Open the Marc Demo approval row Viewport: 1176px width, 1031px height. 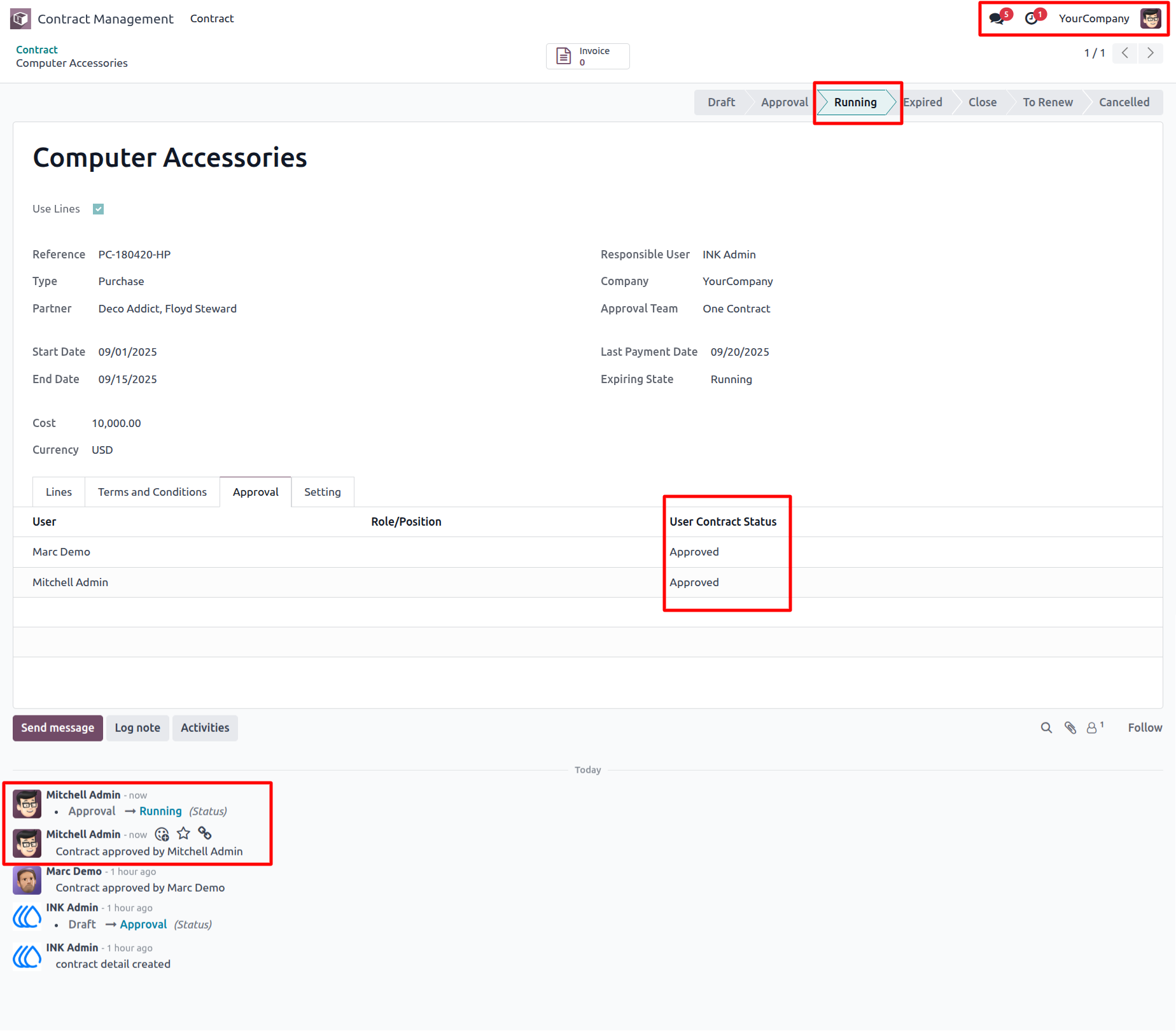587,552
